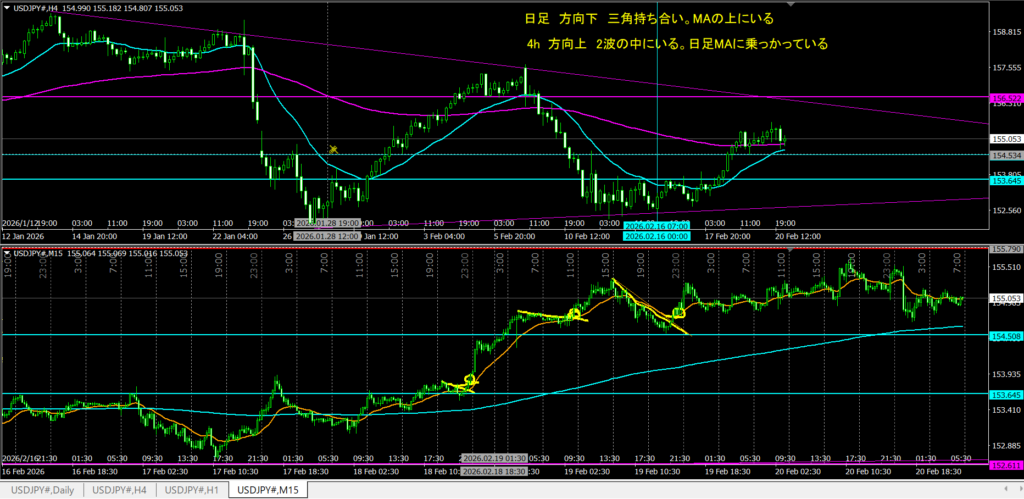Select middle yellow circle marker on M15 chart

574,314
